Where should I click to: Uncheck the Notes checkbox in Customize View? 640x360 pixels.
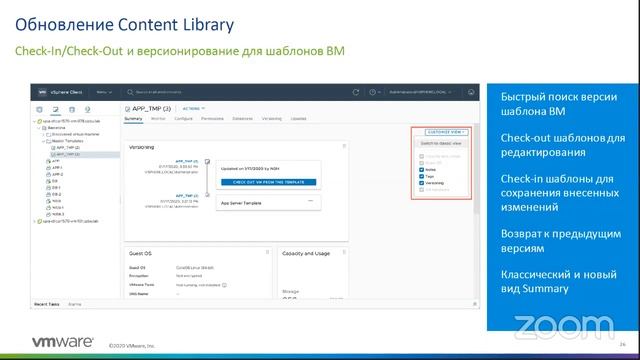[x=422, y=169]
